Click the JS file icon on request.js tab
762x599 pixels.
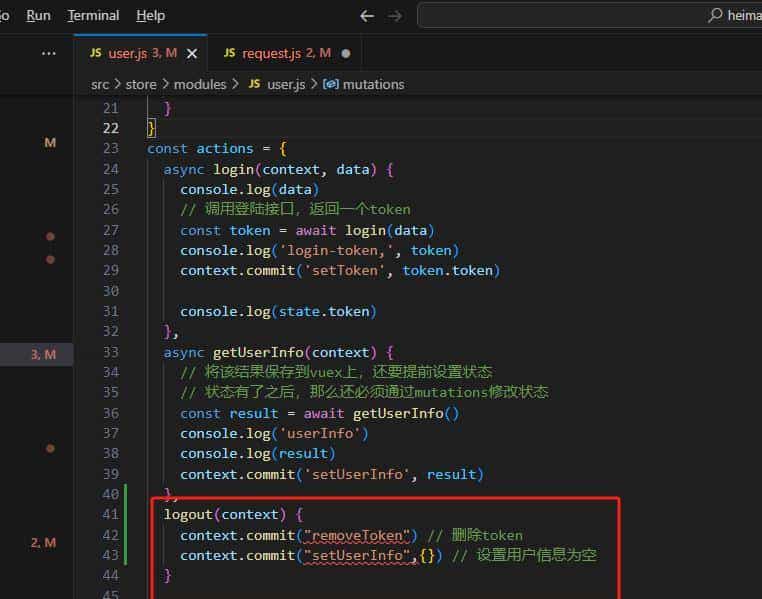(x=230, y=52)
